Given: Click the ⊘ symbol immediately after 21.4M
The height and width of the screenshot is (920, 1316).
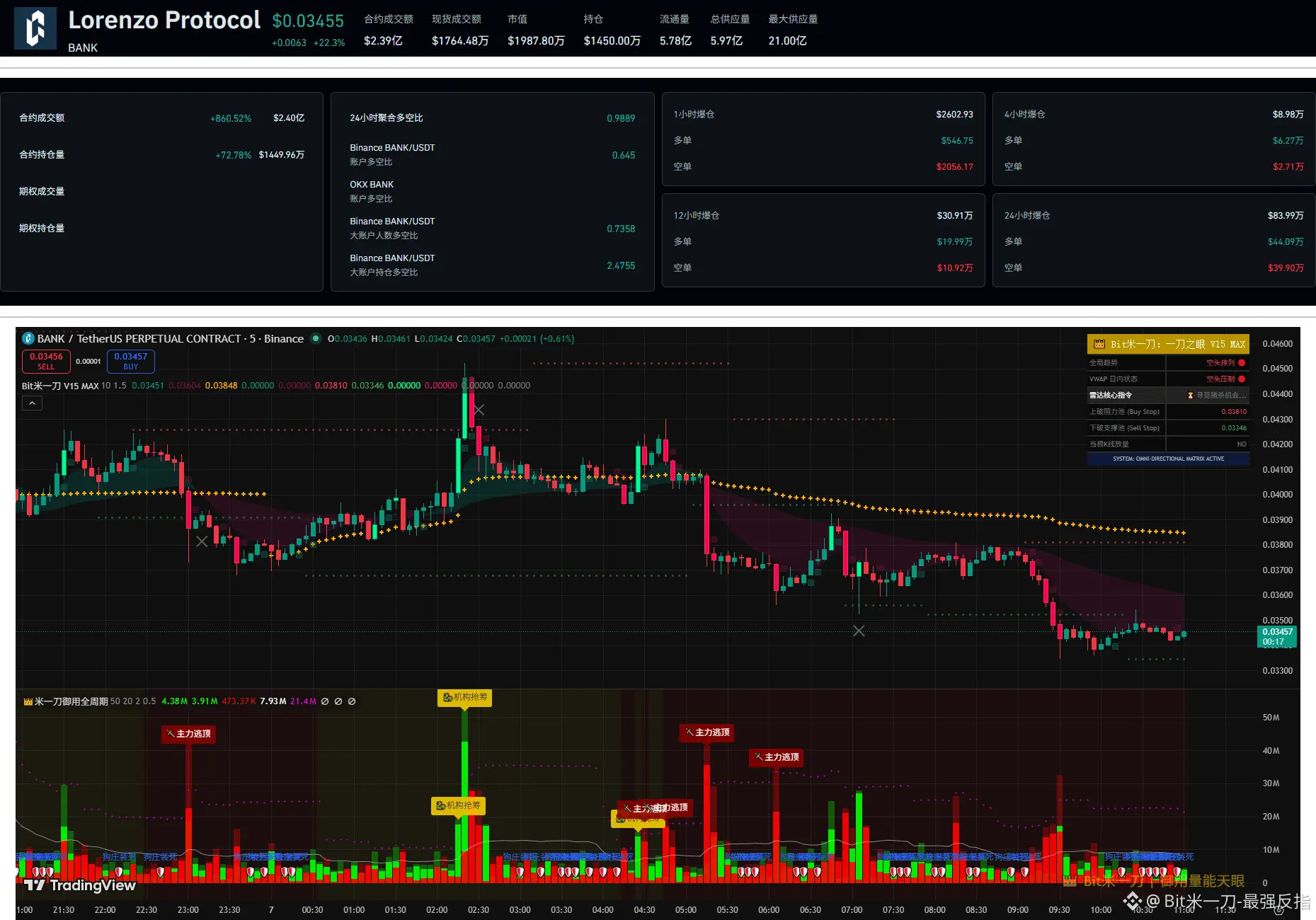Looking at the screenshot, I should tap(325, 701).
